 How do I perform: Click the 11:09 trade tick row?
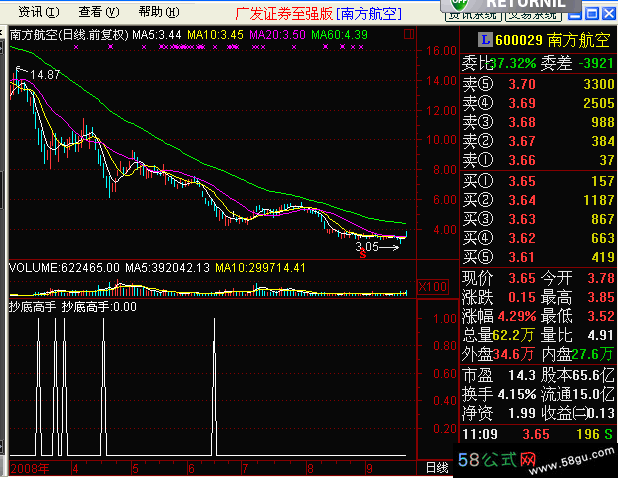coord(538,434)
